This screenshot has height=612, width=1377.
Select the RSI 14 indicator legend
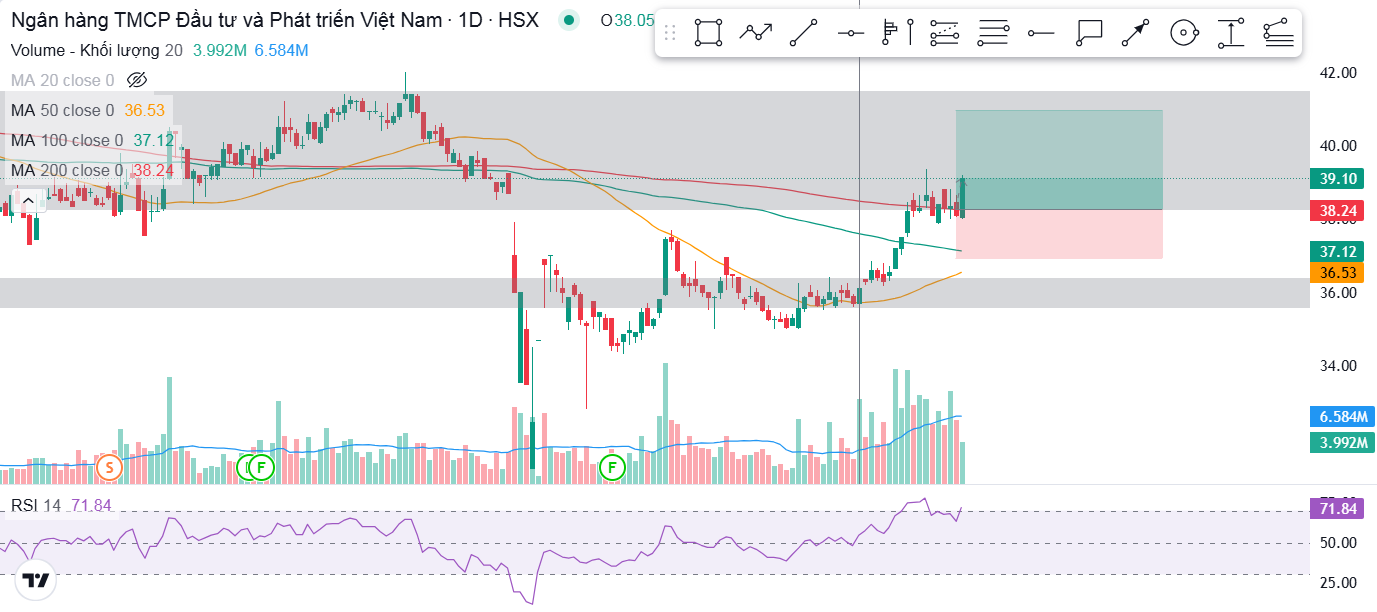pos(36,506)
